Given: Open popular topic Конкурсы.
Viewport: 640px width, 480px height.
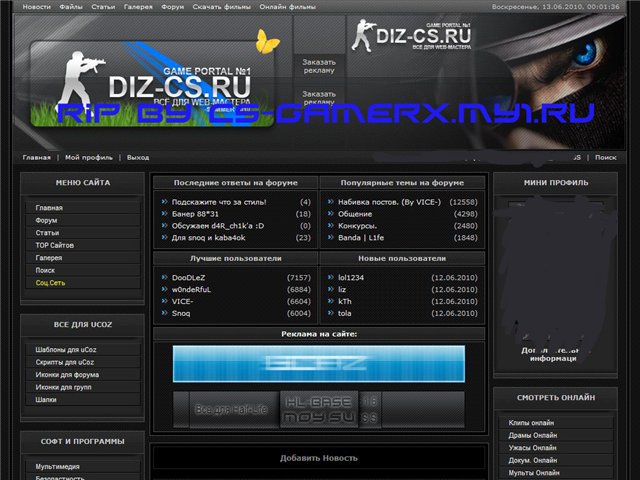Looking at the screenshot, I should [357, 226].
